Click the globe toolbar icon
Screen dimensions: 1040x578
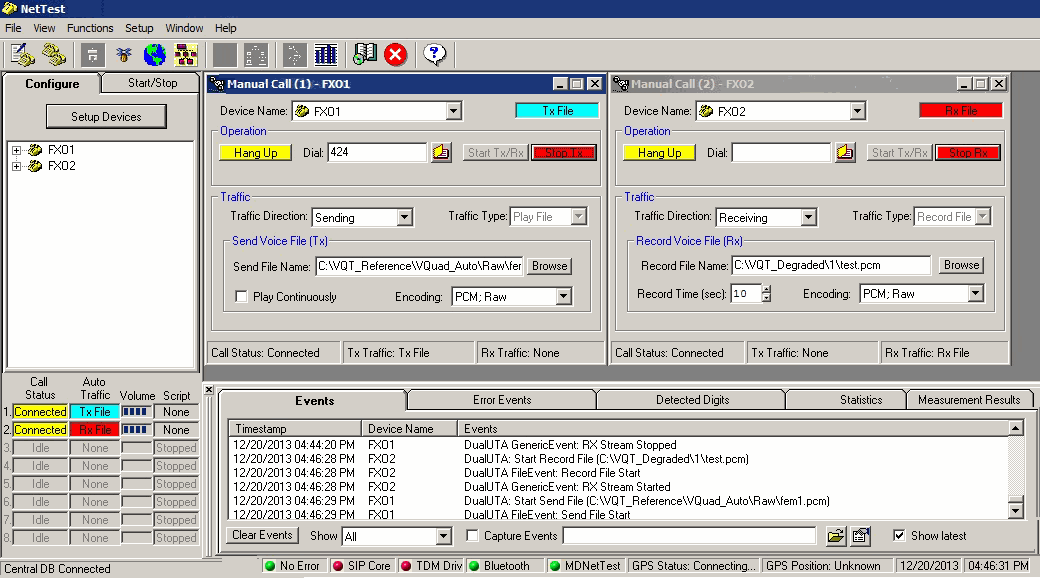coord(155,54)
